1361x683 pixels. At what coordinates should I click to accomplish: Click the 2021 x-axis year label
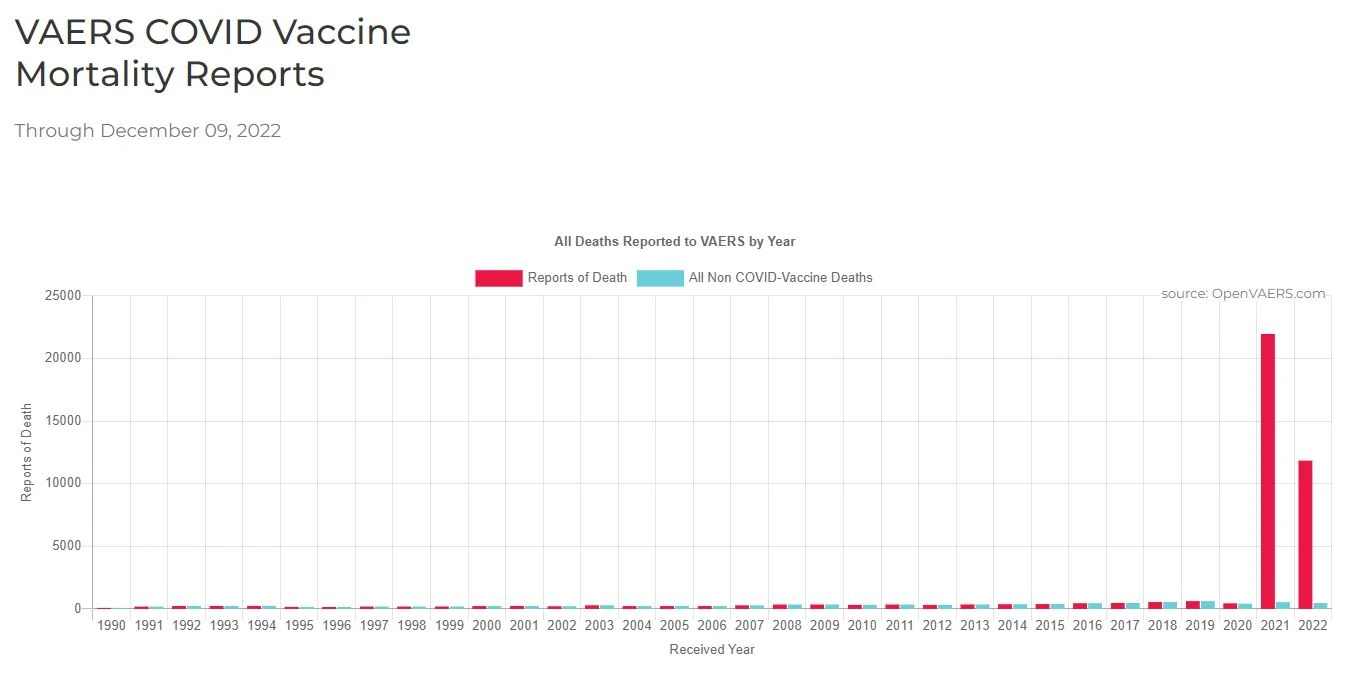click(x=1275, y=625)
